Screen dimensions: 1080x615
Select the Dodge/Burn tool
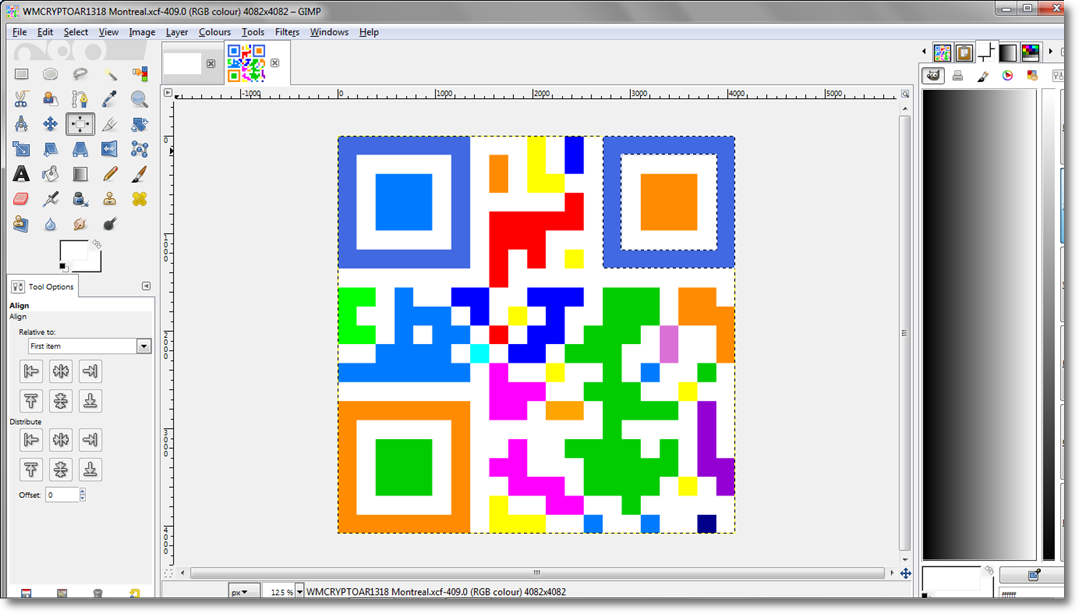[110, 224]
